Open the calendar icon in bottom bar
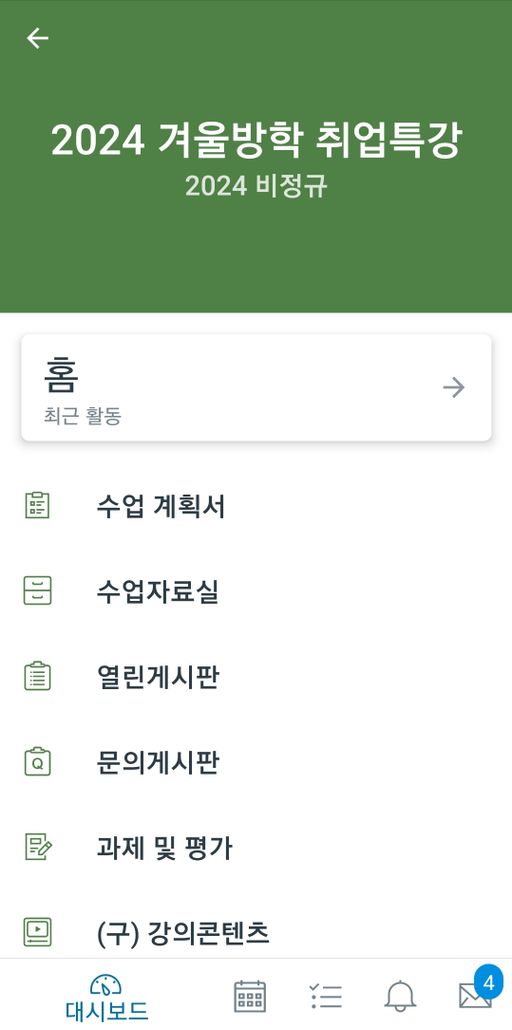 tap(250, 996)
